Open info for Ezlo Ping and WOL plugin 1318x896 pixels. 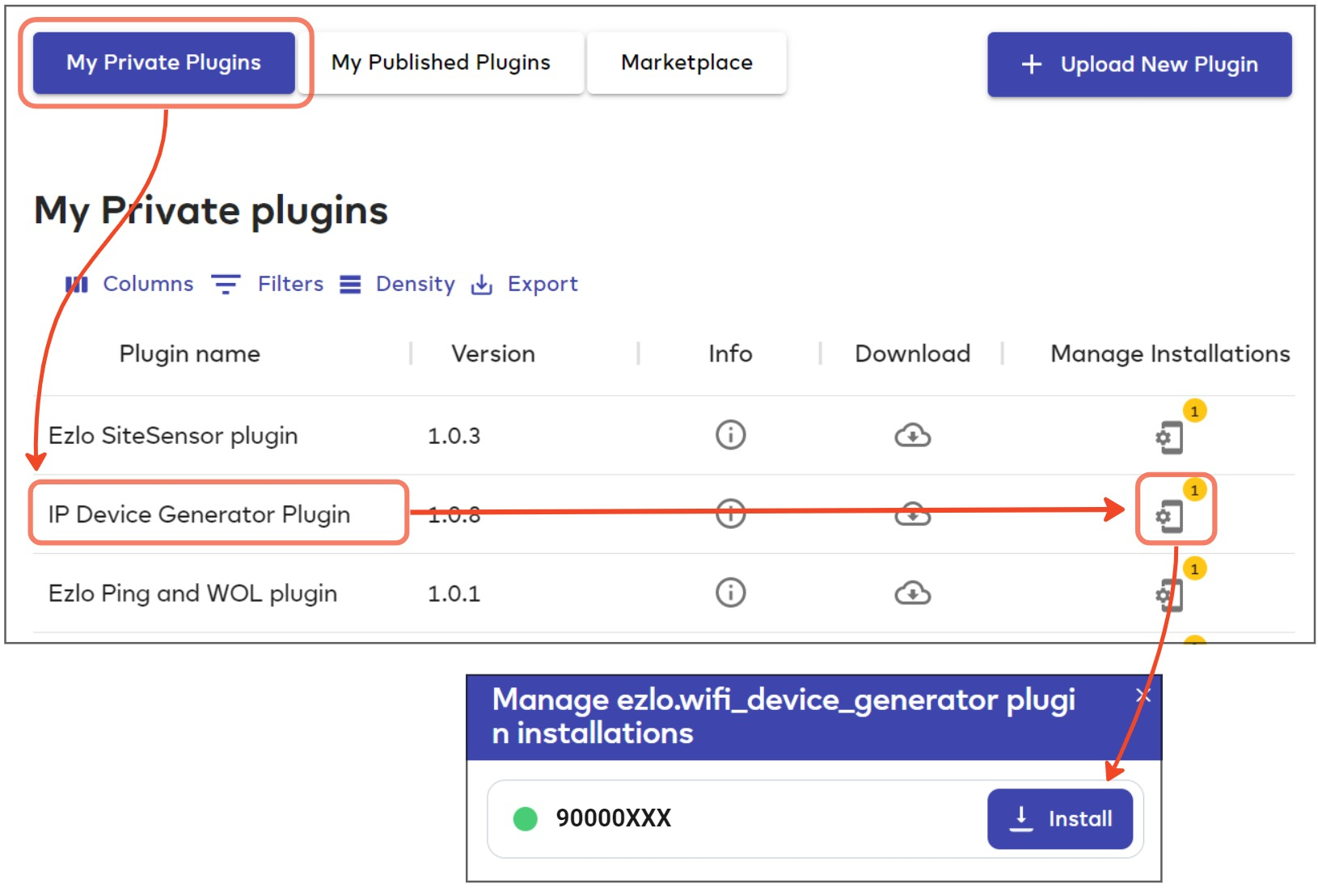click(x=730, y=593)
